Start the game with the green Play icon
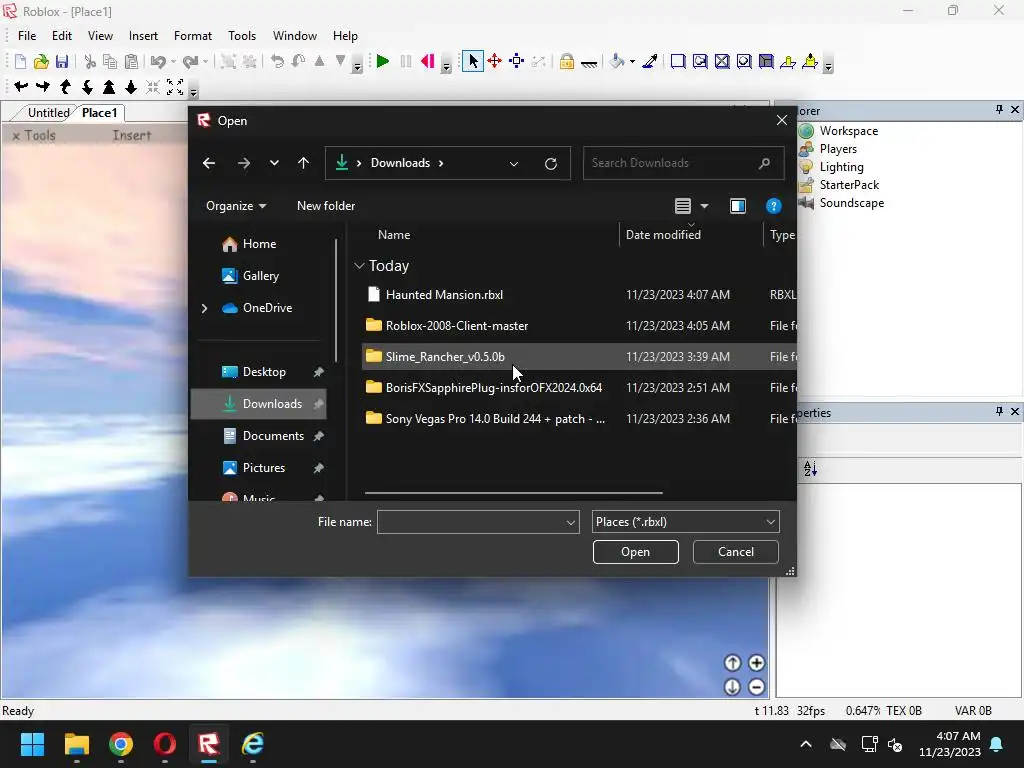Image resolution: width=1024 pixels, height=768 pixels. coord(383,62)
